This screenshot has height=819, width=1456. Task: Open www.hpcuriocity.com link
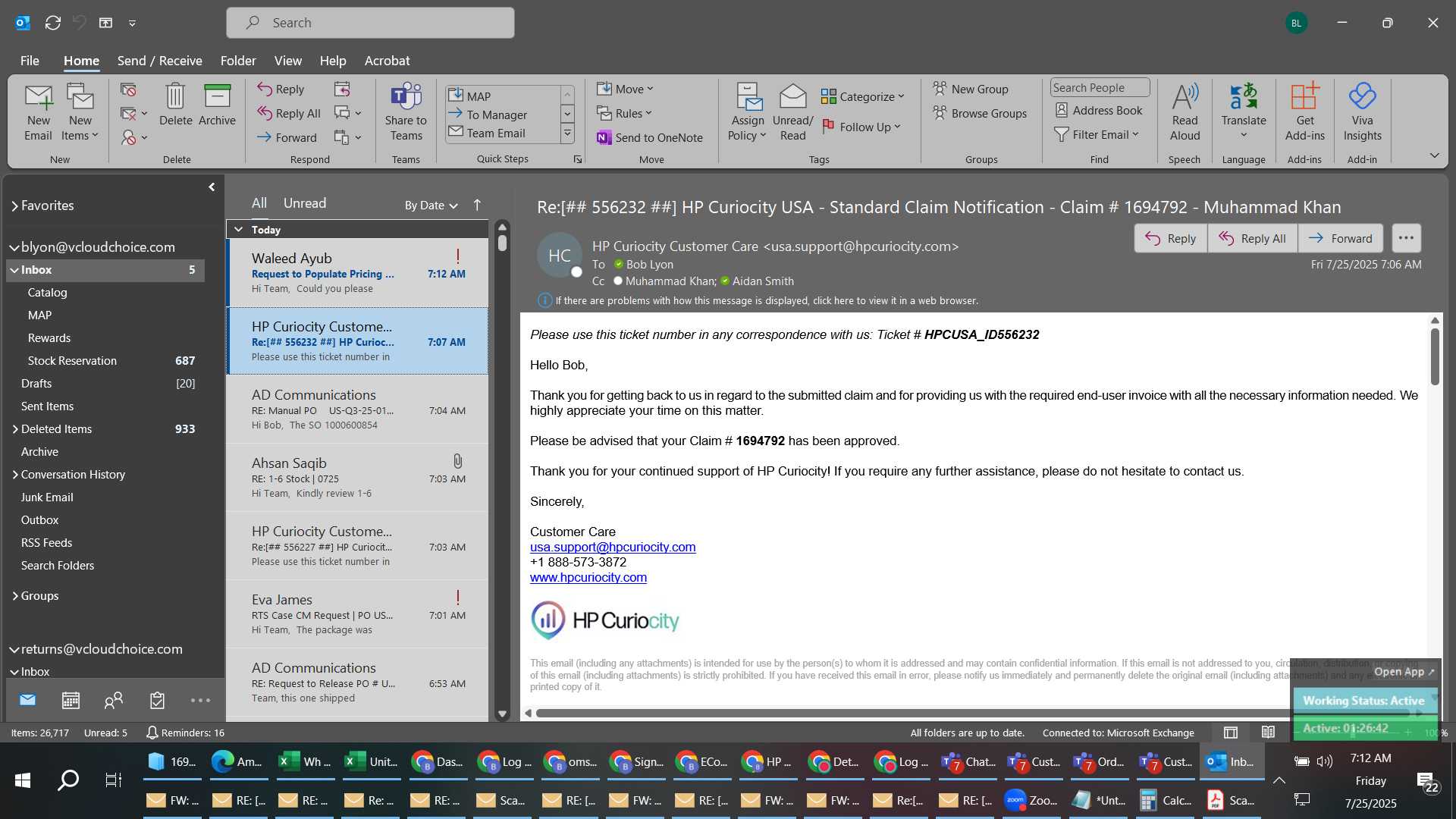588,577
